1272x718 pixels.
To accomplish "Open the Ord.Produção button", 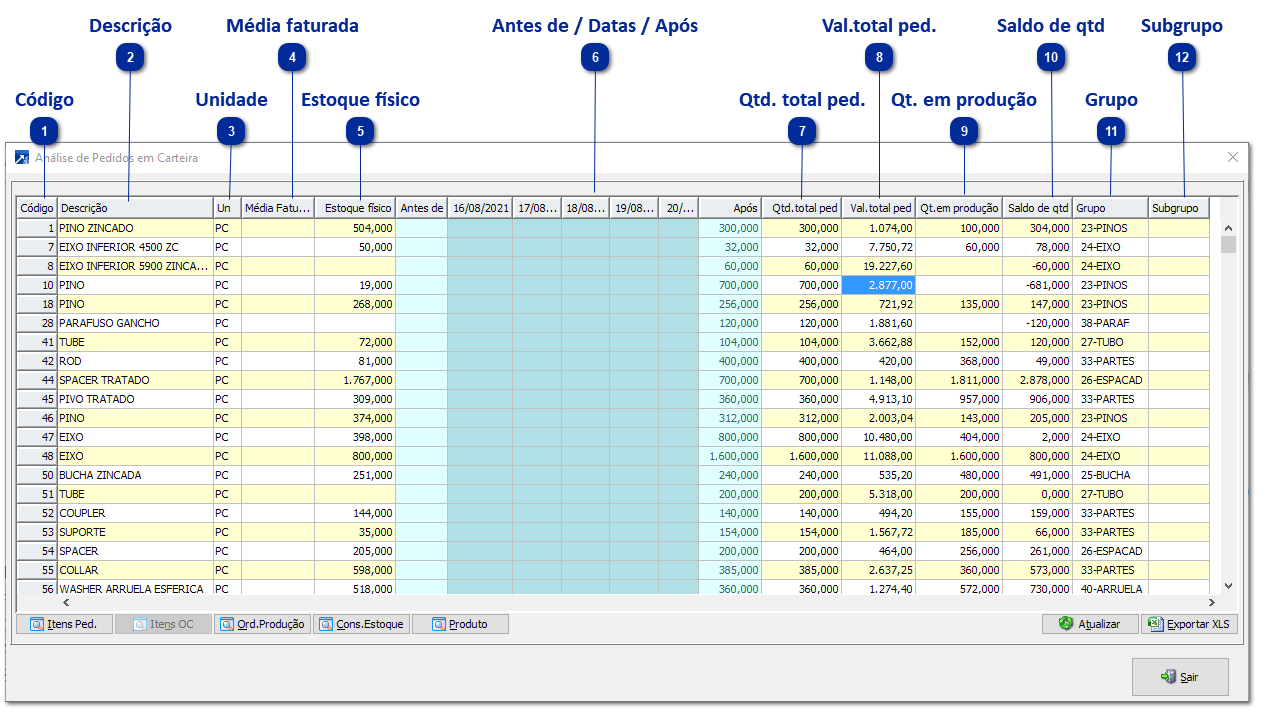I will click(x=262, y=624).
